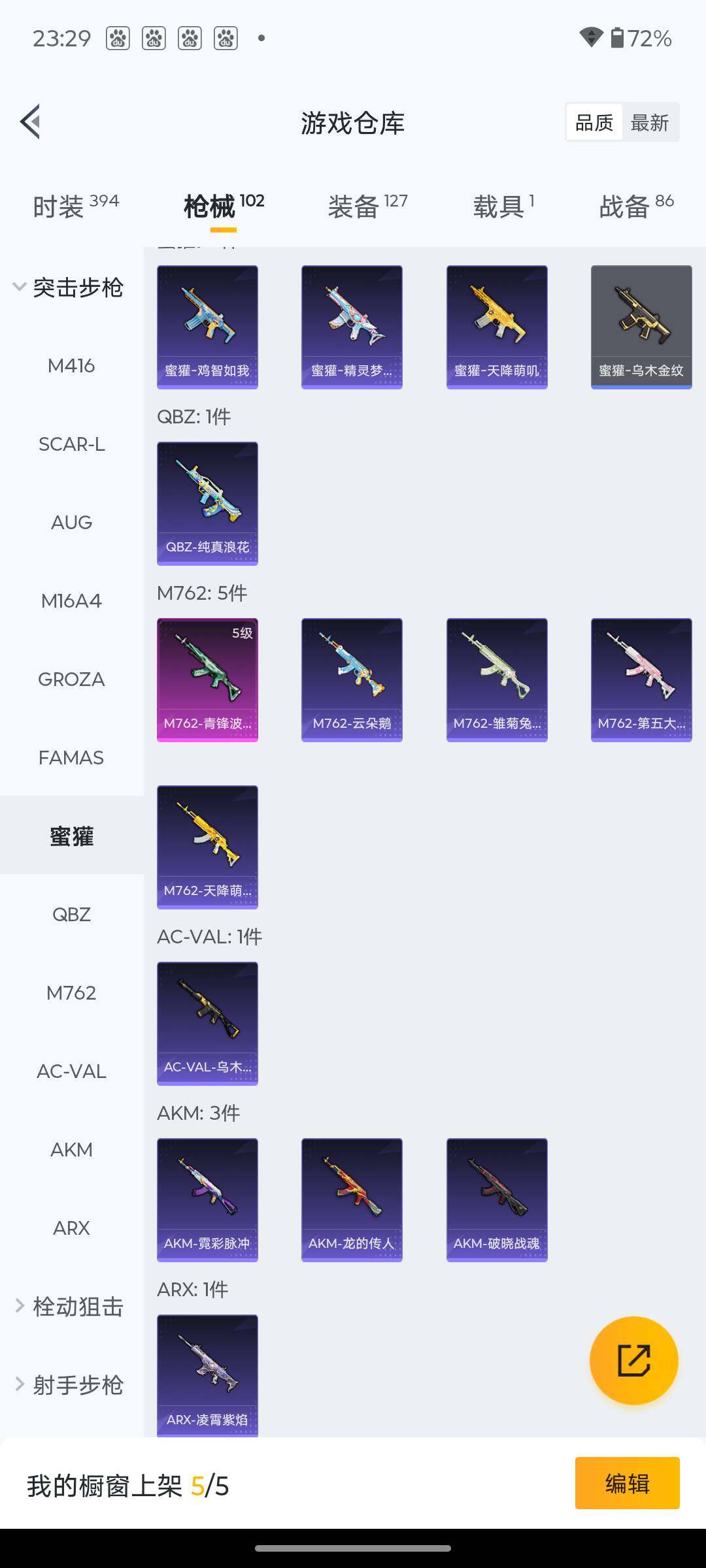Image resolution: width=706 pixels, height=1568 pixels.
Task: Select the ARX-凌霄紫焰 skin
Action: pos(207,1375)
